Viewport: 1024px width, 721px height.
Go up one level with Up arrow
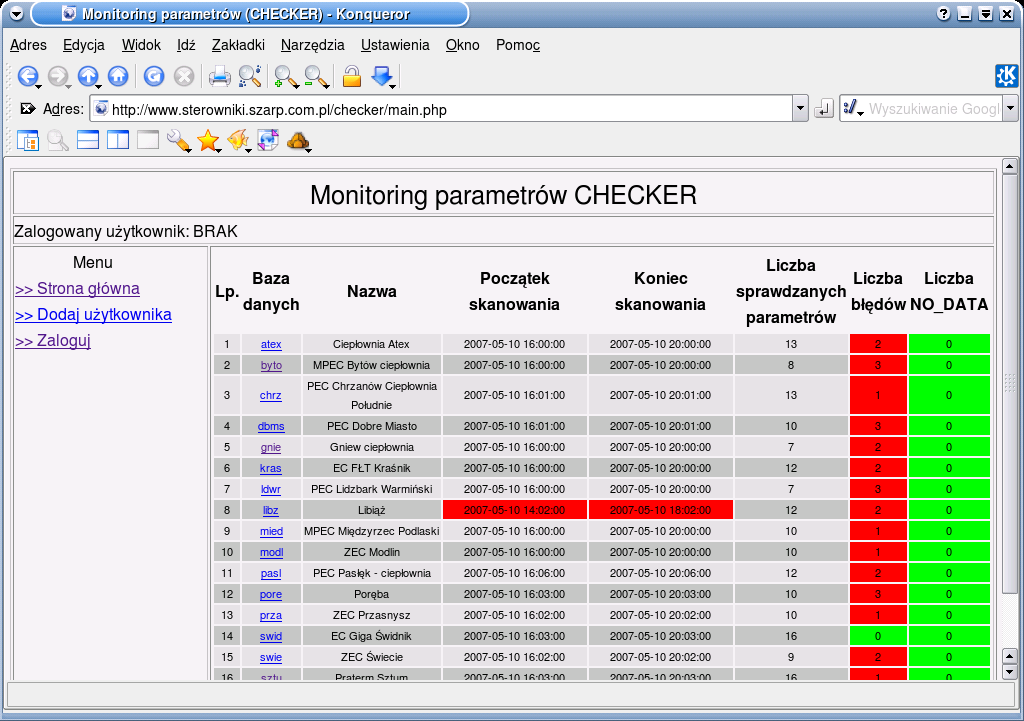(88, 76)
